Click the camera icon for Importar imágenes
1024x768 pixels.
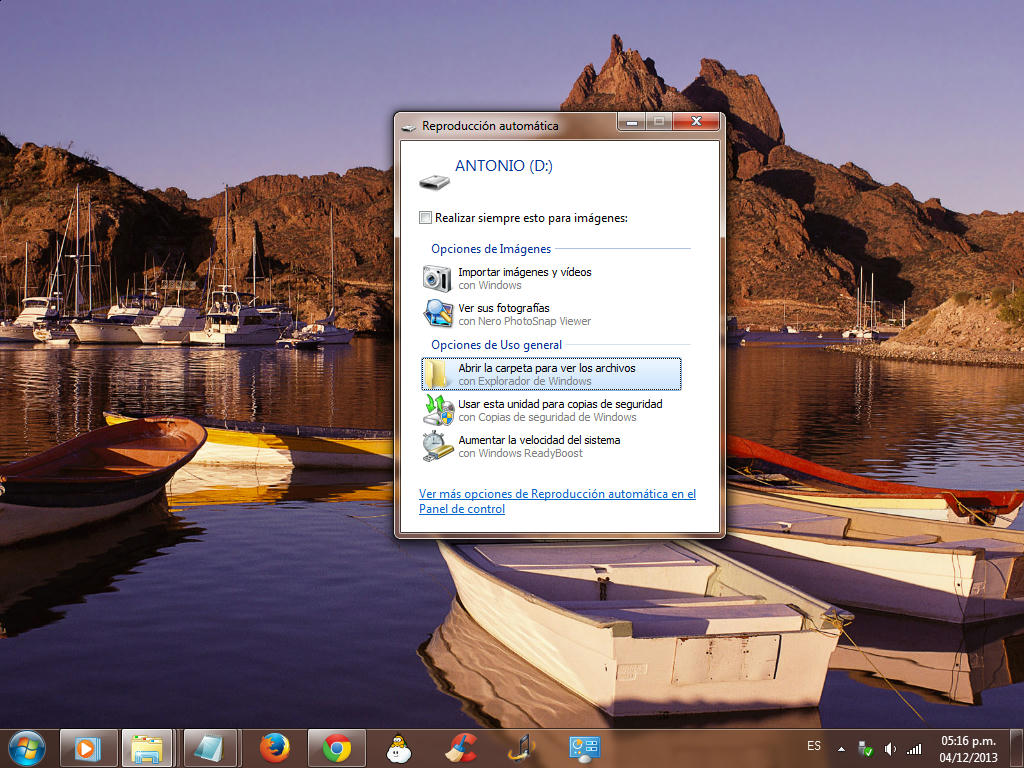437,278
